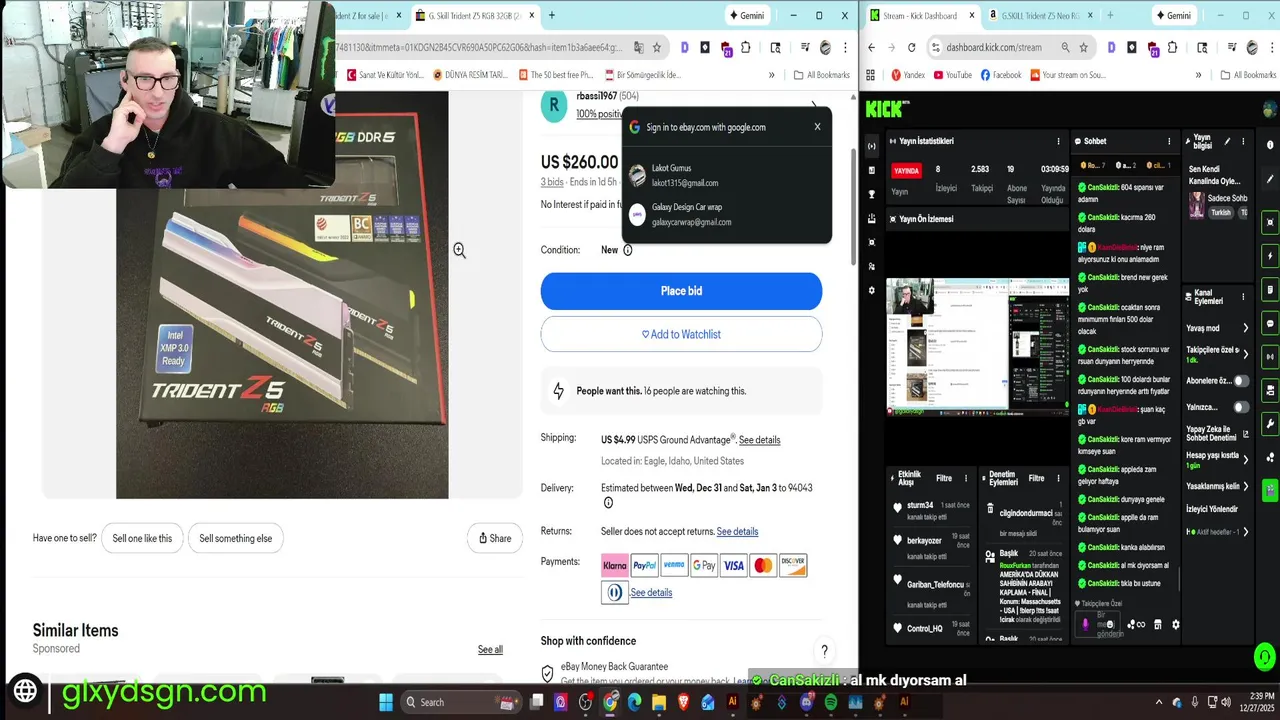1280x720 pixels.
Task: Open the Yayın İstatistikleri panel options menu
Action: click(1058, 141)
